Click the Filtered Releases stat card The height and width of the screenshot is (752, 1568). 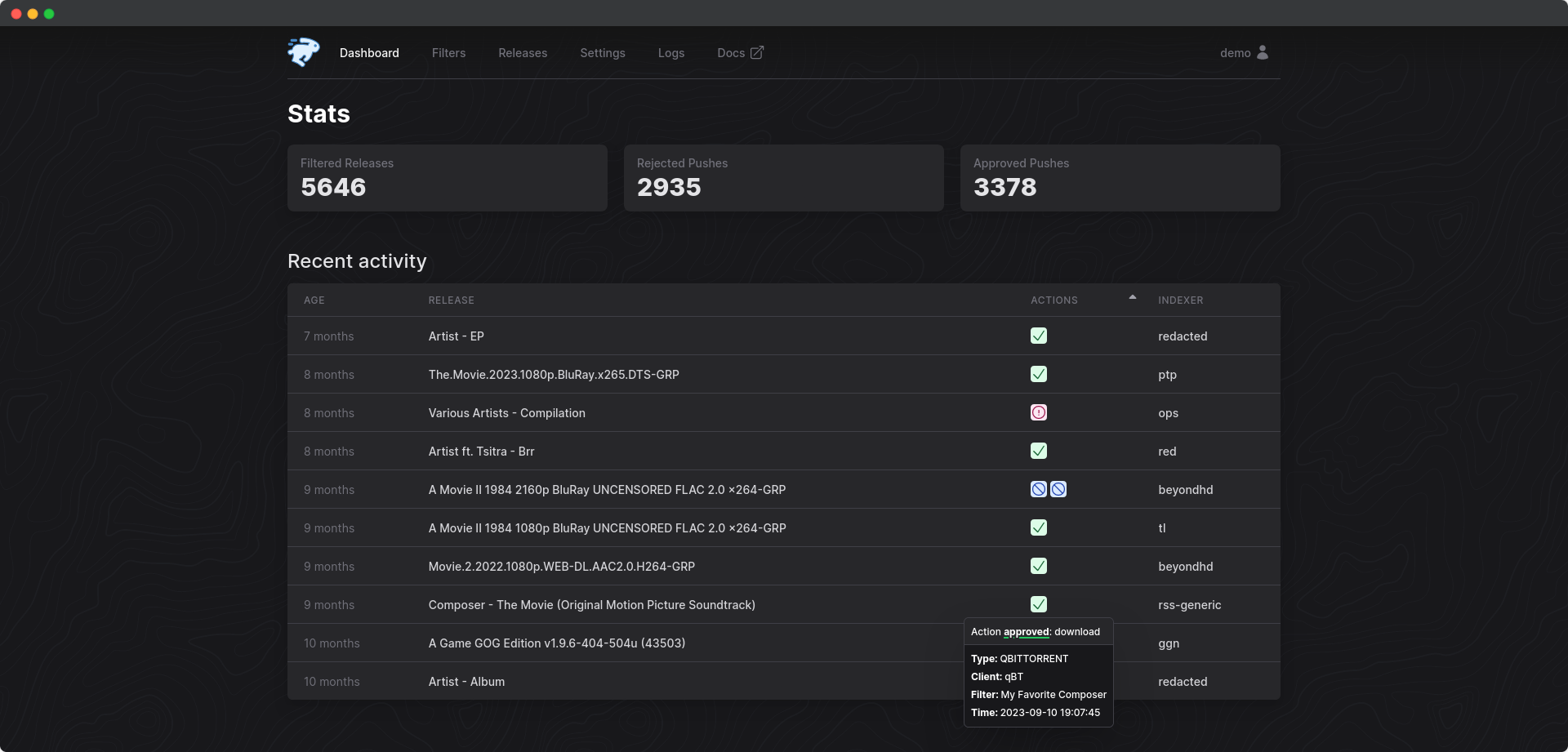[x=447, y=178]
